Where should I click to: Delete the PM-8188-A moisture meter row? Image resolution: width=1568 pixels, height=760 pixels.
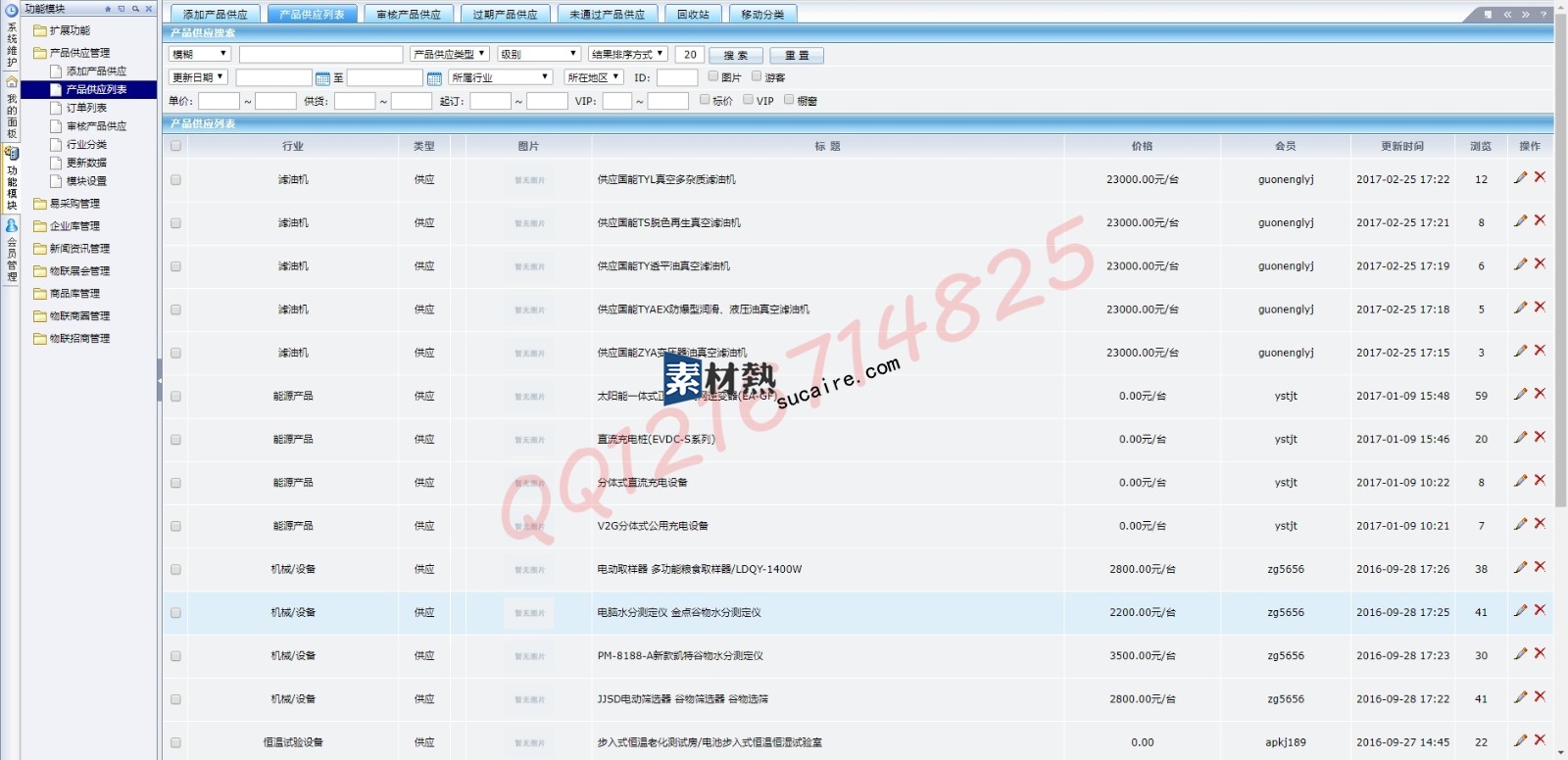pos(1540,653)
